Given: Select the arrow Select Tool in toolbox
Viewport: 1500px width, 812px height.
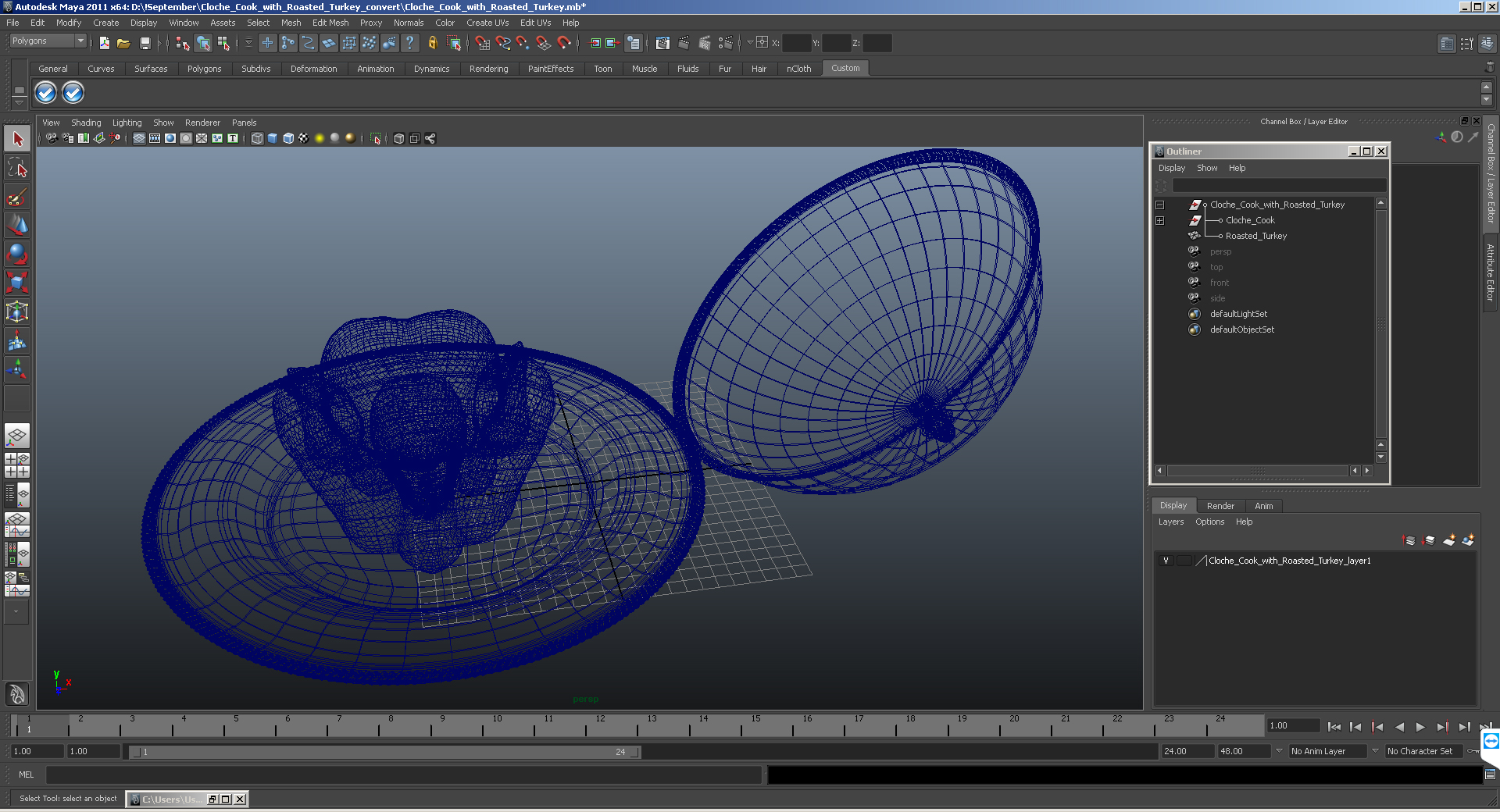Looking at the screenshot, I should [17, 139].
